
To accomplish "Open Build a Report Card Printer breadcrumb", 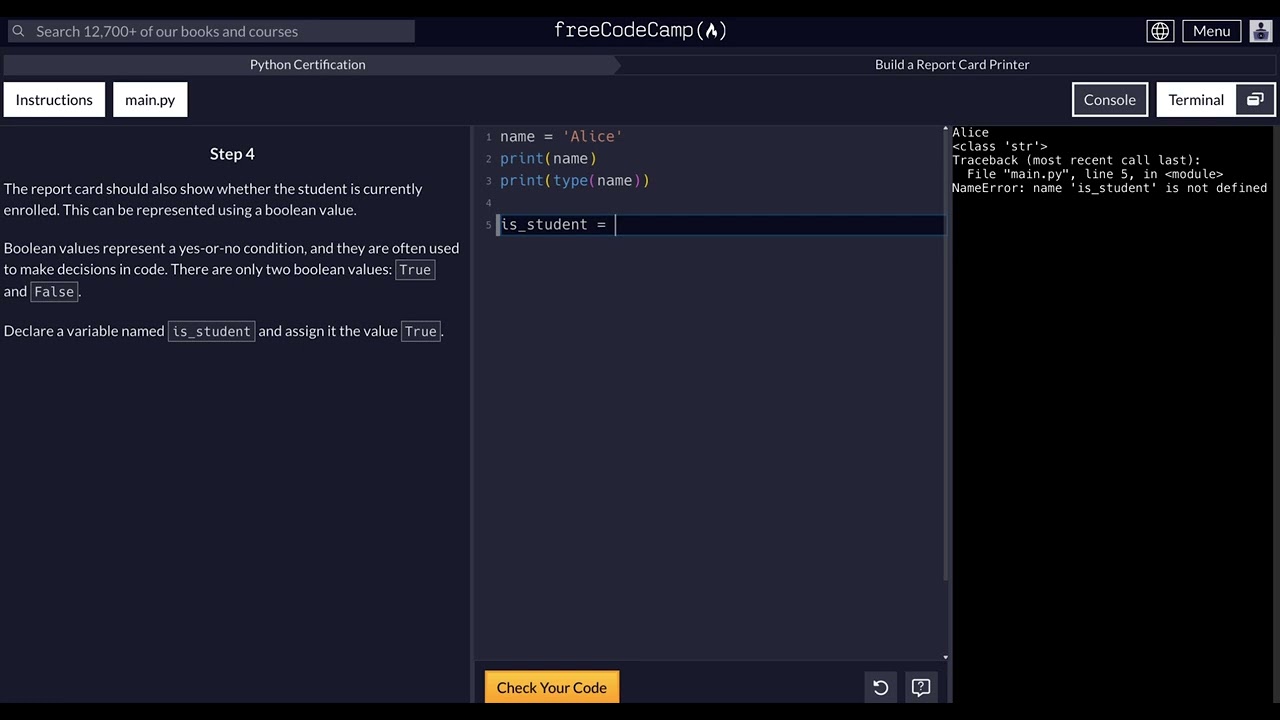I will coord(952,64).
